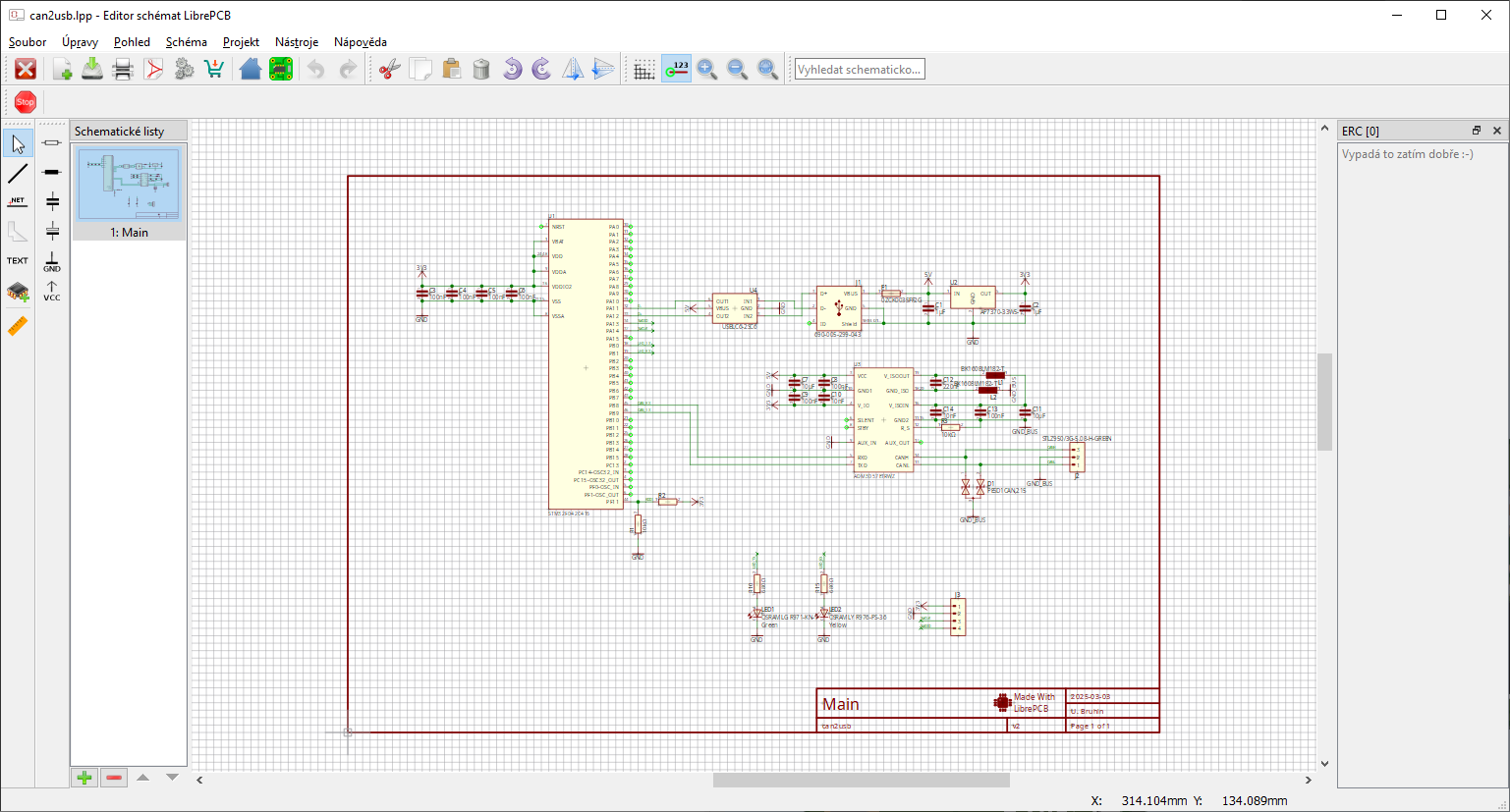
Task: Pick the Measure ruler tool
Action: (x=18, y=326)
